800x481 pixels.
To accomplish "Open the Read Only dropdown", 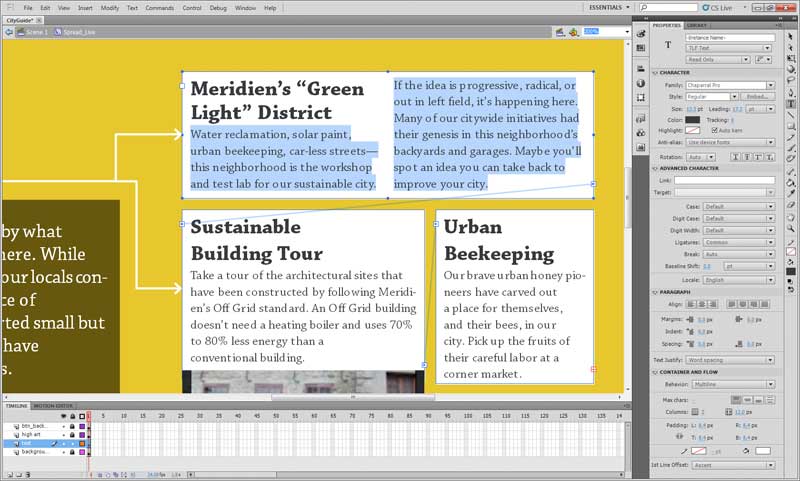I will pyautogui.click(x=717, y=60).
